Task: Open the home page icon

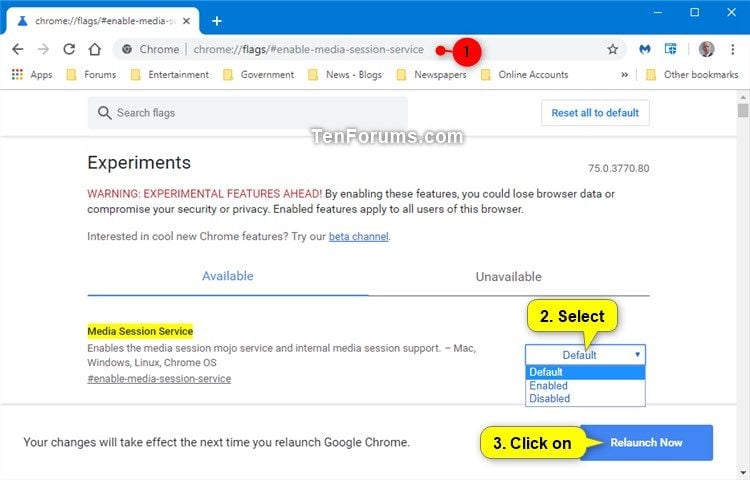Action: click(95, 49)
